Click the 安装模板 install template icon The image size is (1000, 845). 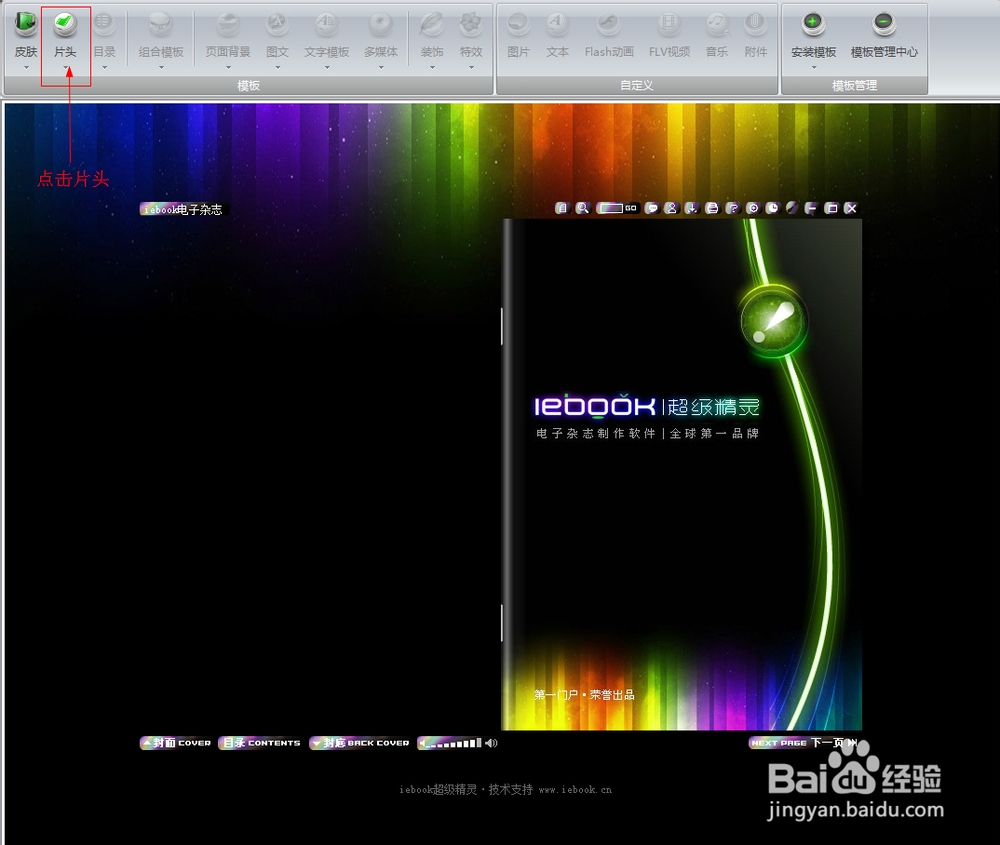(813, 24)
